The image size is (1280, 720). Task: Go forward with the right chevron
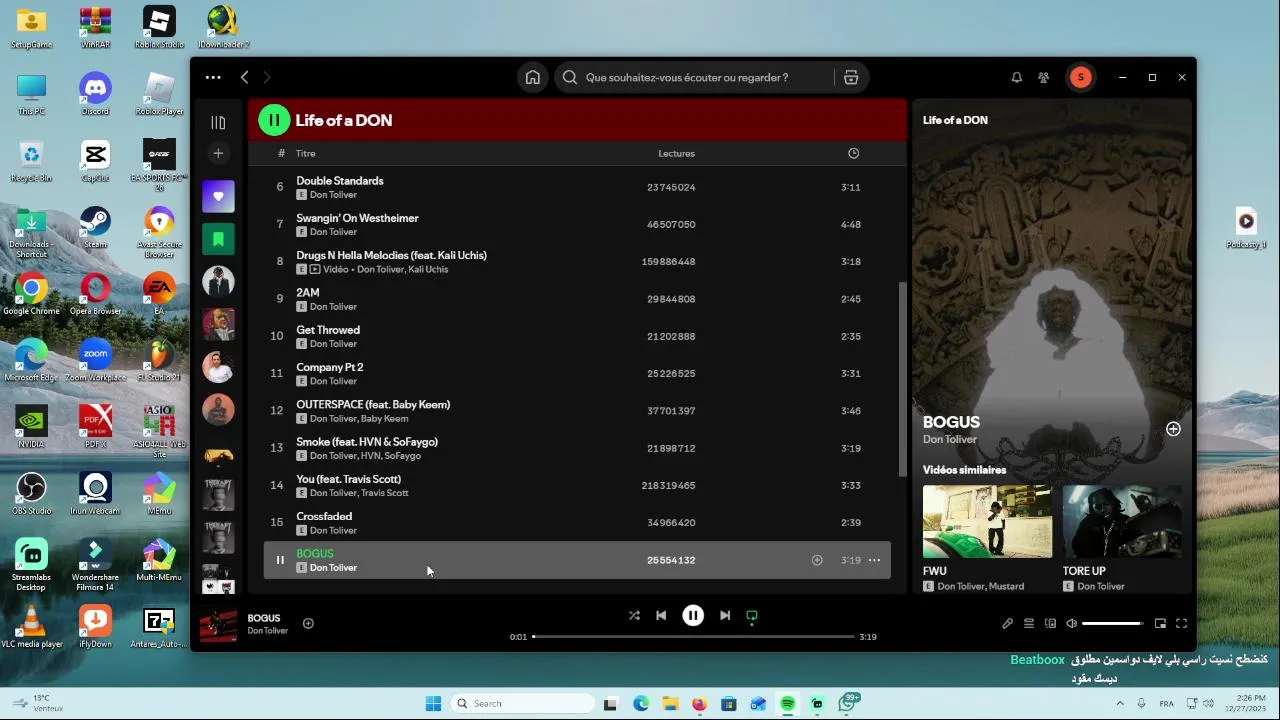pos(267,77)
